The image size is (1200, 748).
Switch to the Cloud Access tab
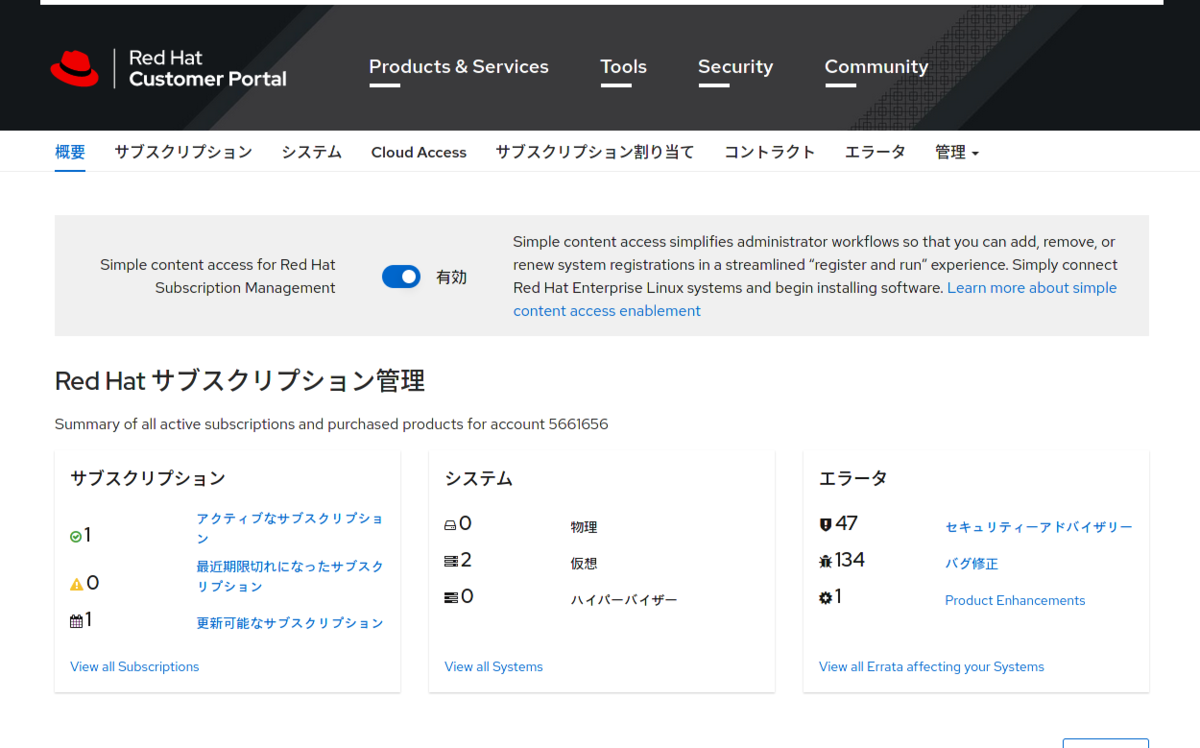pyautogui.click(x=419, y=152)
